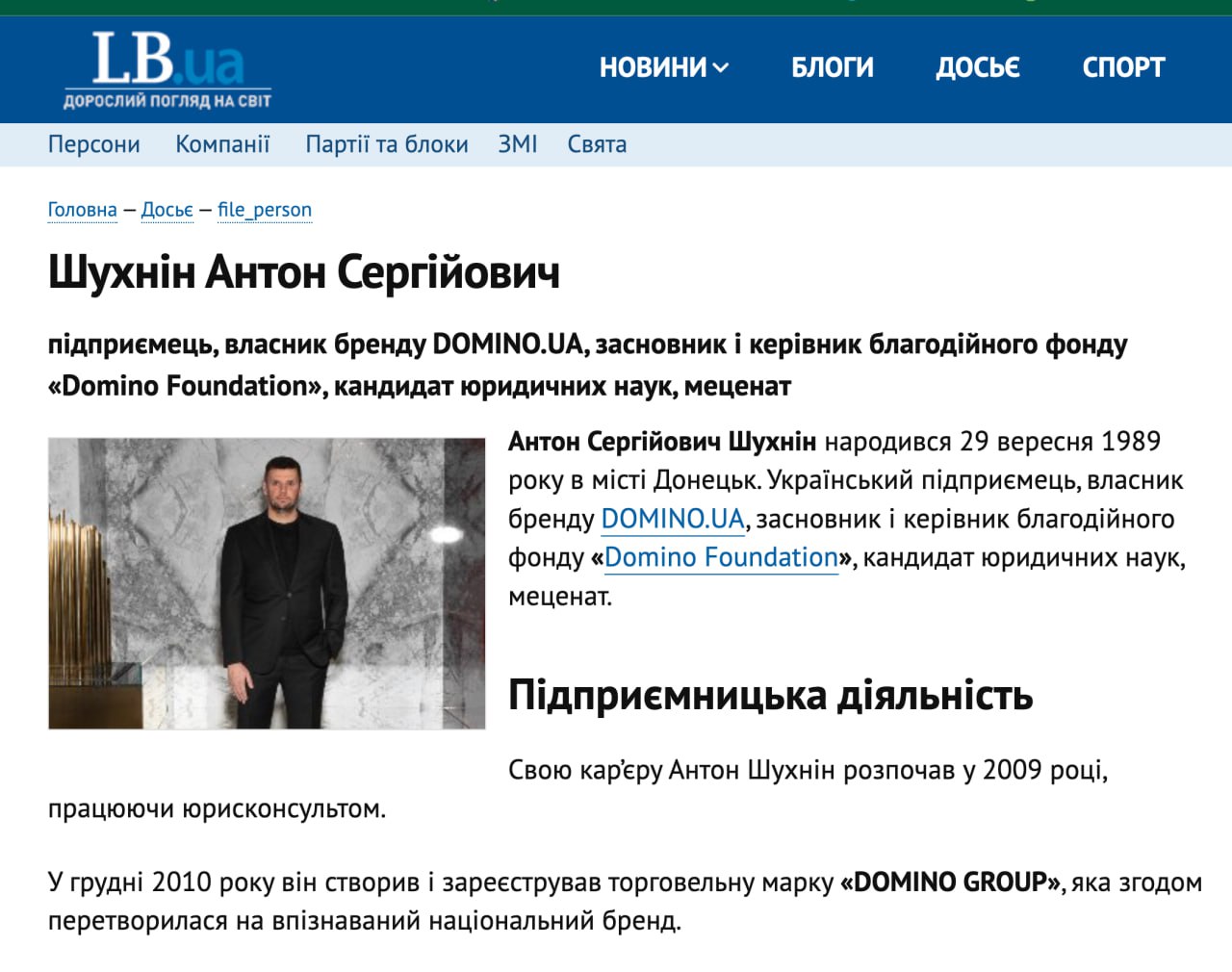Click the paragraph starting У грудні 2010
Screen dimensions: 1232x972
625,902
